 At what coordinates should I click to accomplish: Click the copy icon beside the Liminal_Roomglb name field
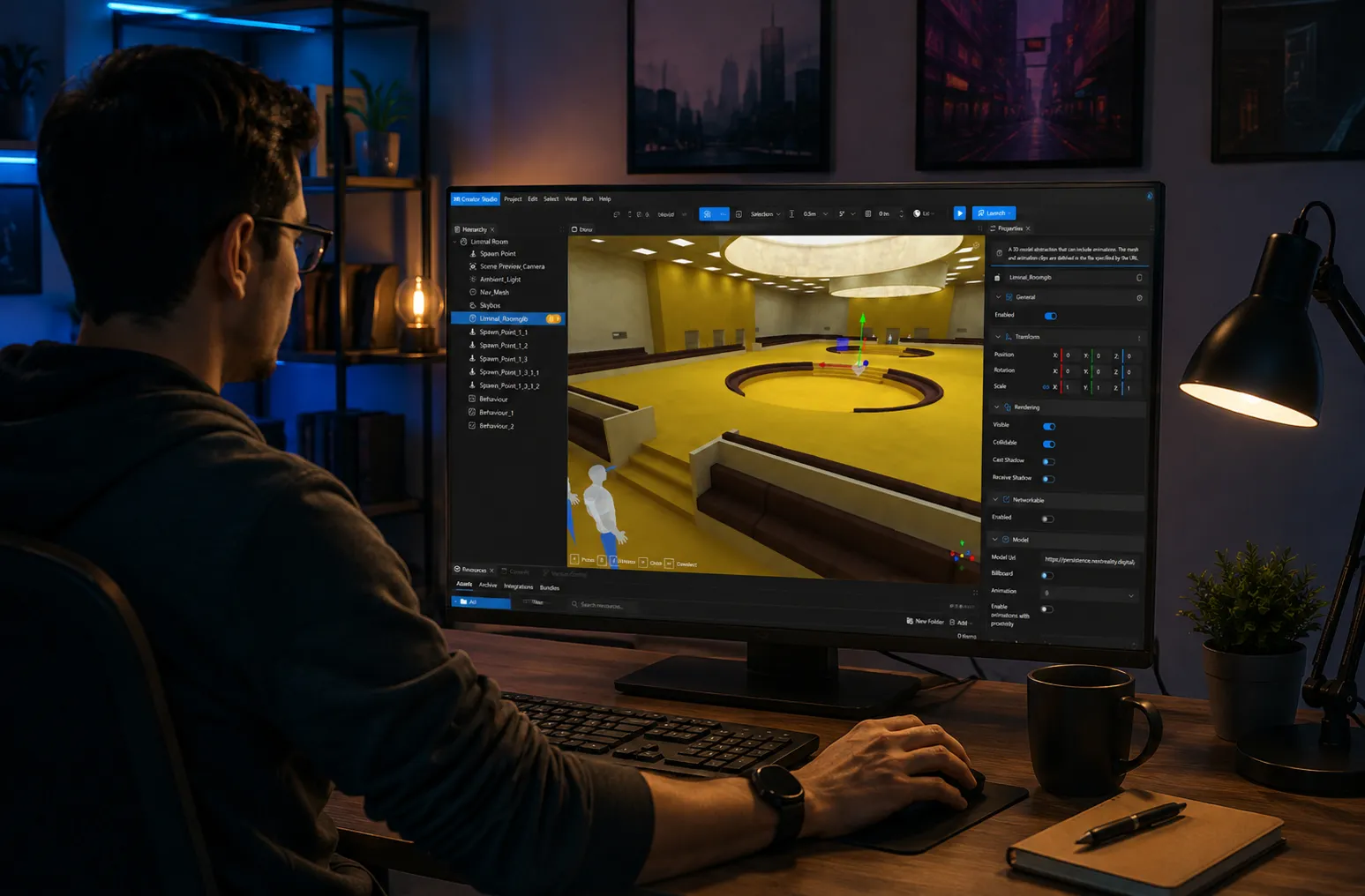pos(1139,278)
